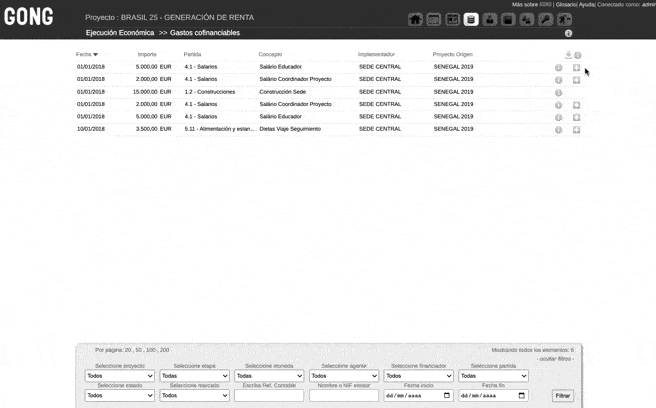Select the highlighted database toolbar icon
656x408 pixels.
pos(471,19)
